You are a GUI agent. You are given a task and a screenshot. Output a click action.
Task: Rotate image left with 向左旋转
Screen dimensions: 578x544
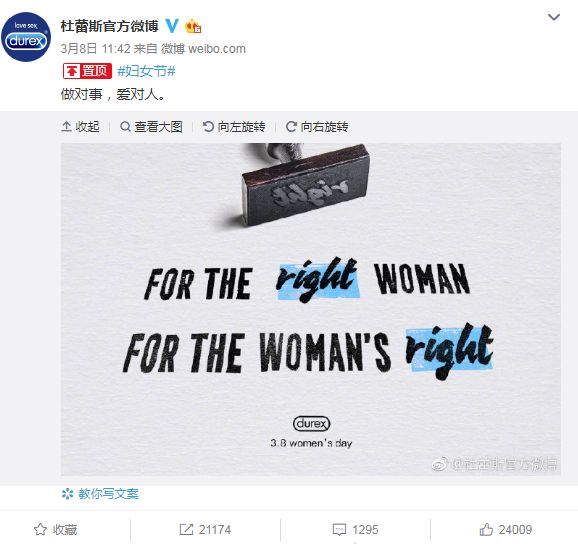pos(234,127)
